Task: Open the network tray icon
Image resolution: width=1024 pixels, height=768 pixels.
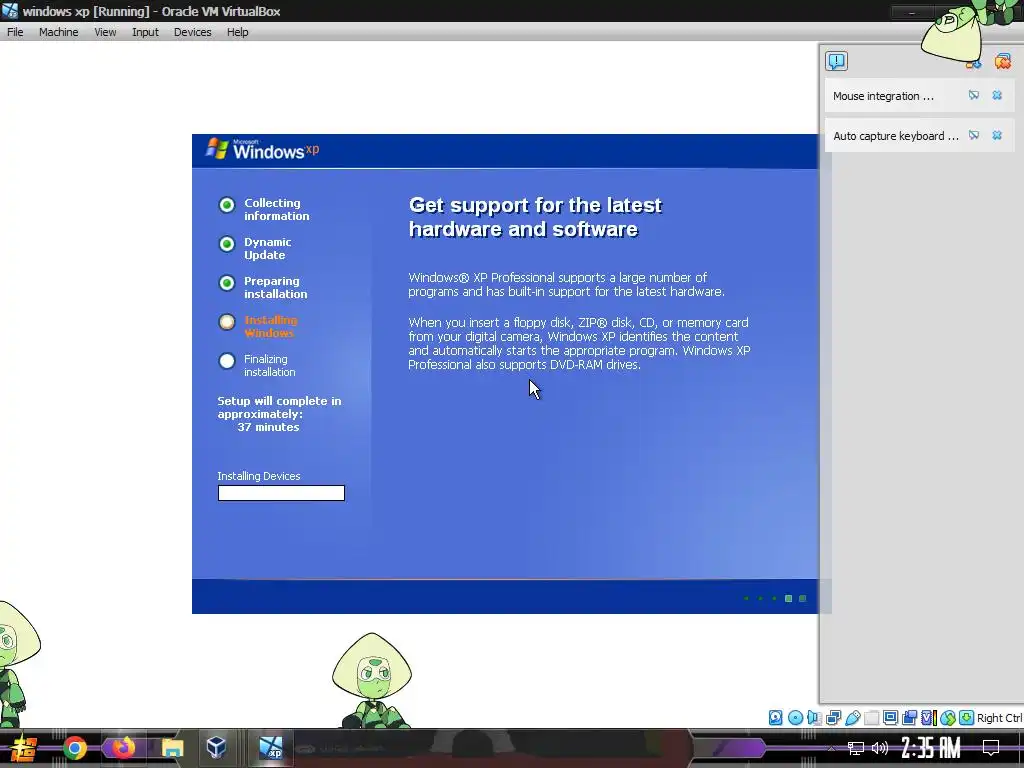Action: click(856, 748)
